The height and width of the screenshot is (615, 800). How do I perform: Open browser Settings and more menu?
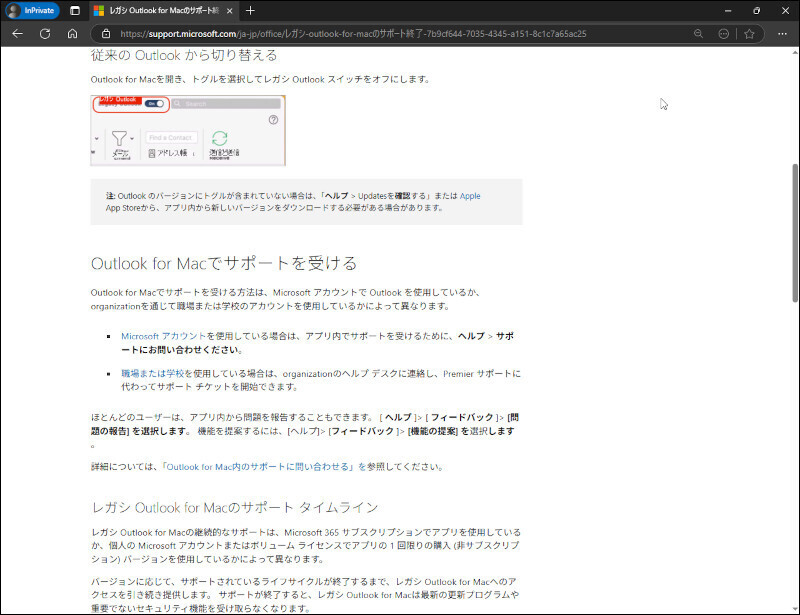point(782,34)
